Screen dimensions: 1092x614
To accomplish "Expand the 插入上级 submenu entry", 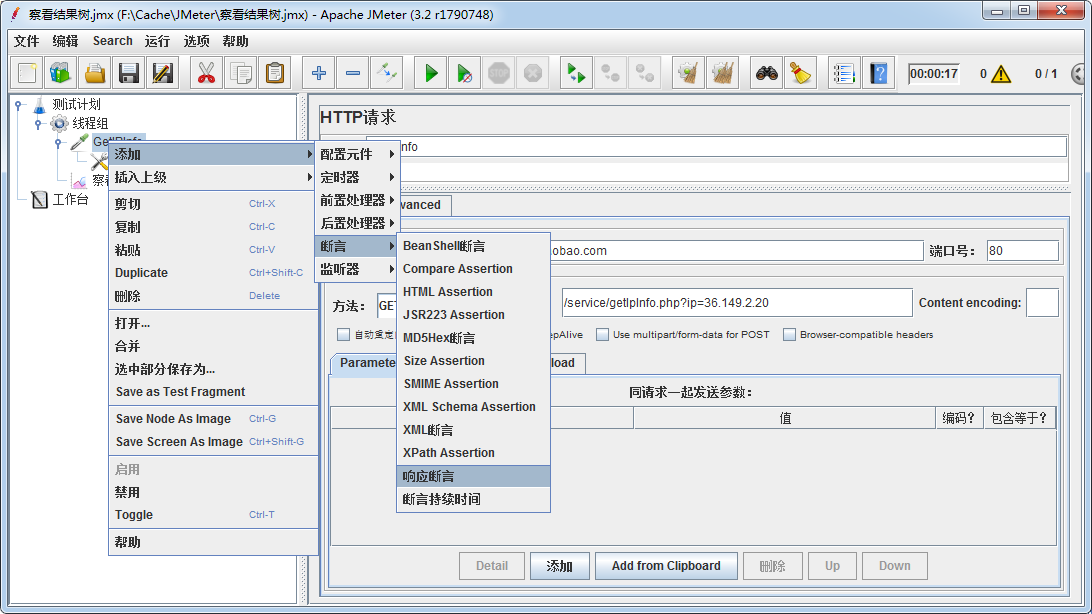I will click(x=213, y=177).
